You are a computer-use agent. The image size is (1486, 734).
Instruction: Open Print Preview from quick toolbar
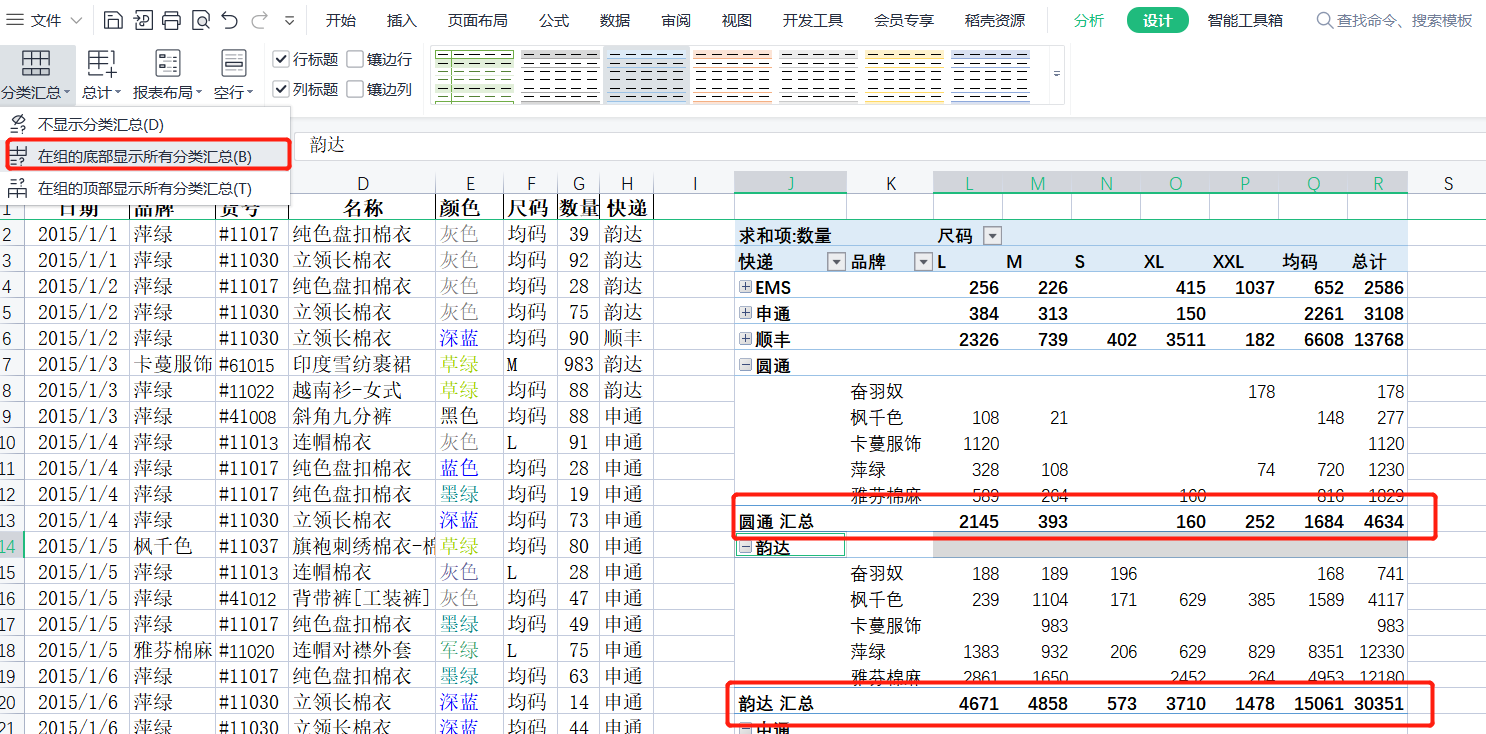pyautogui.click(x=200, y=20)
